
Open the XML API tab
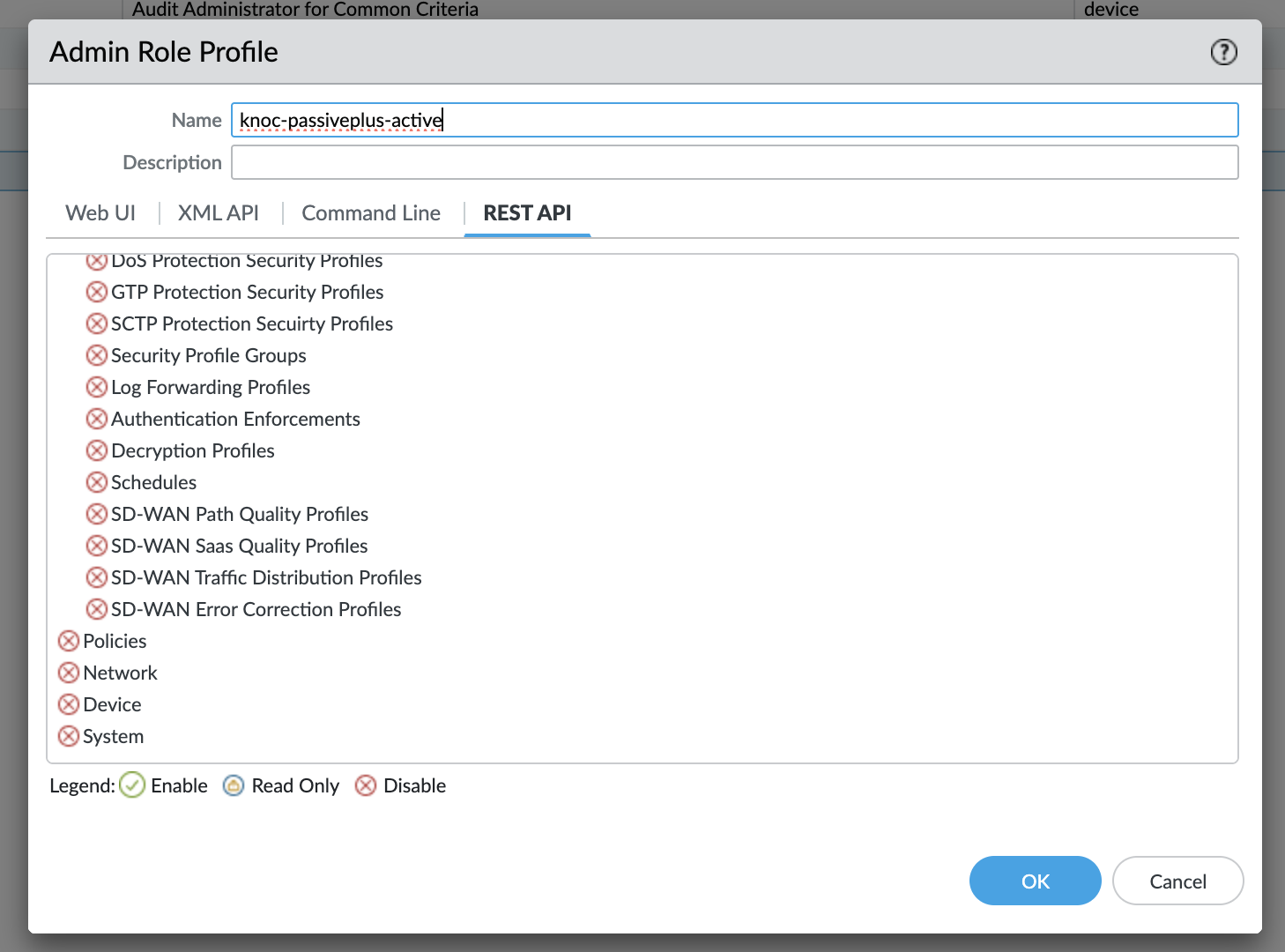pyautogui.click(x=218, y=213)
